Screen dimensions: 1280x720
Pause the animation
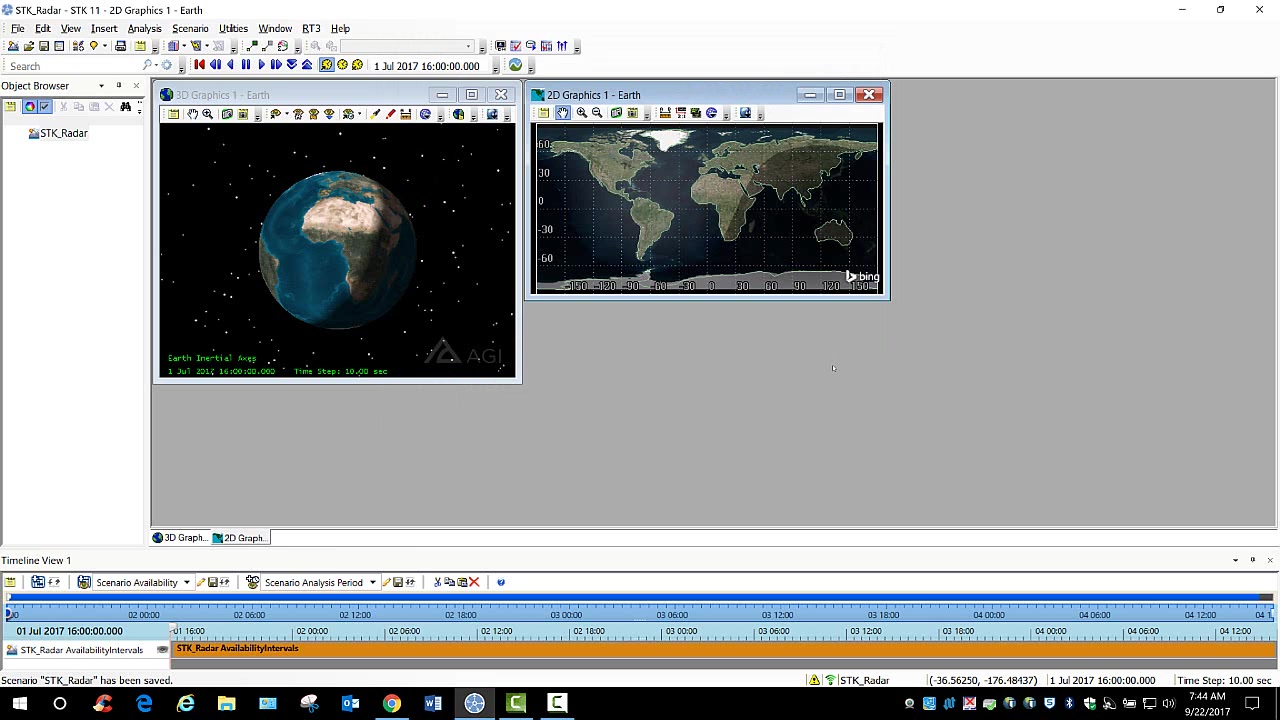[x=246, y=65]
